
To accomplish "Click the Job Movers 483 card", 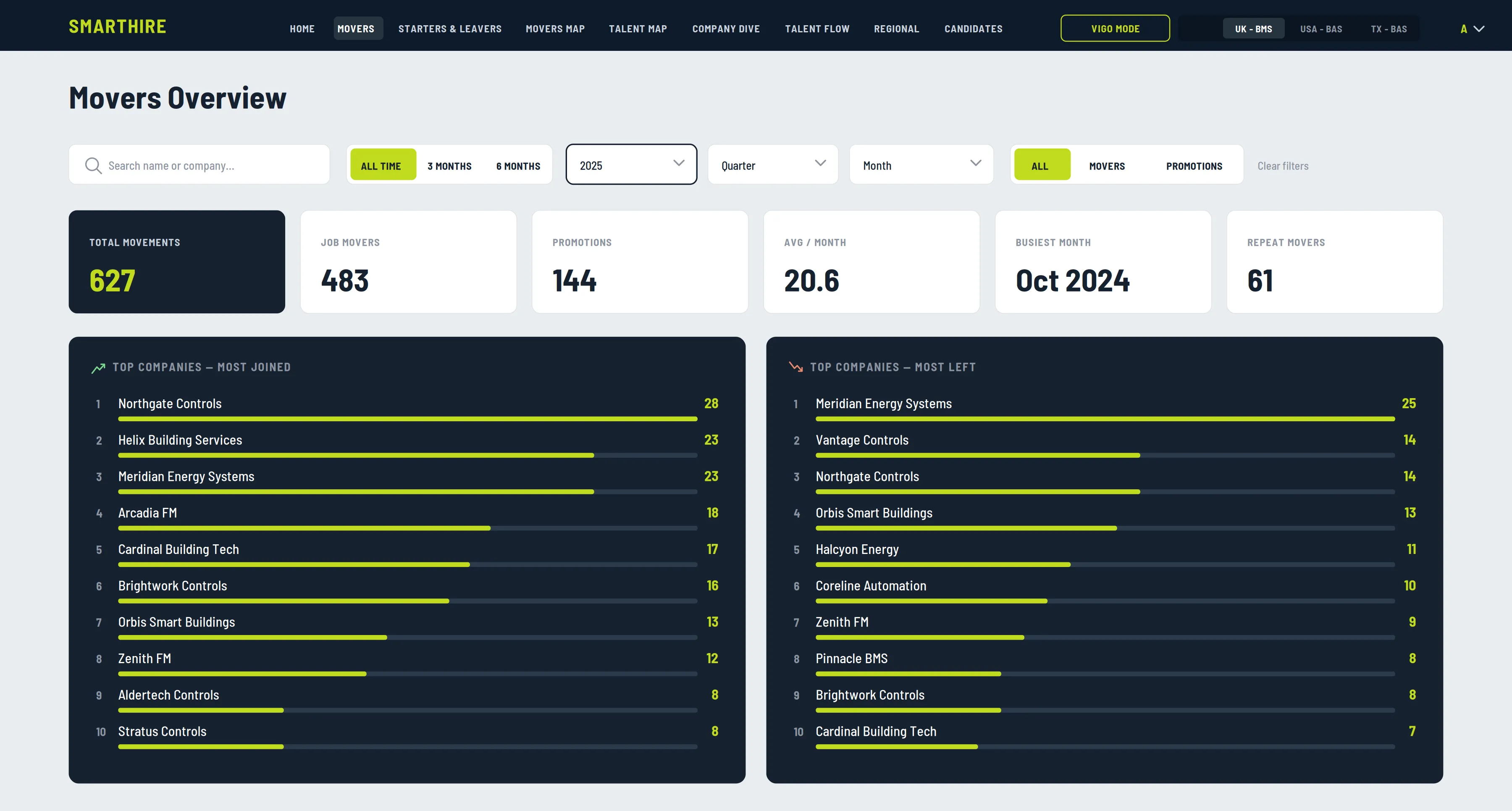I will (x=409, y=262).
